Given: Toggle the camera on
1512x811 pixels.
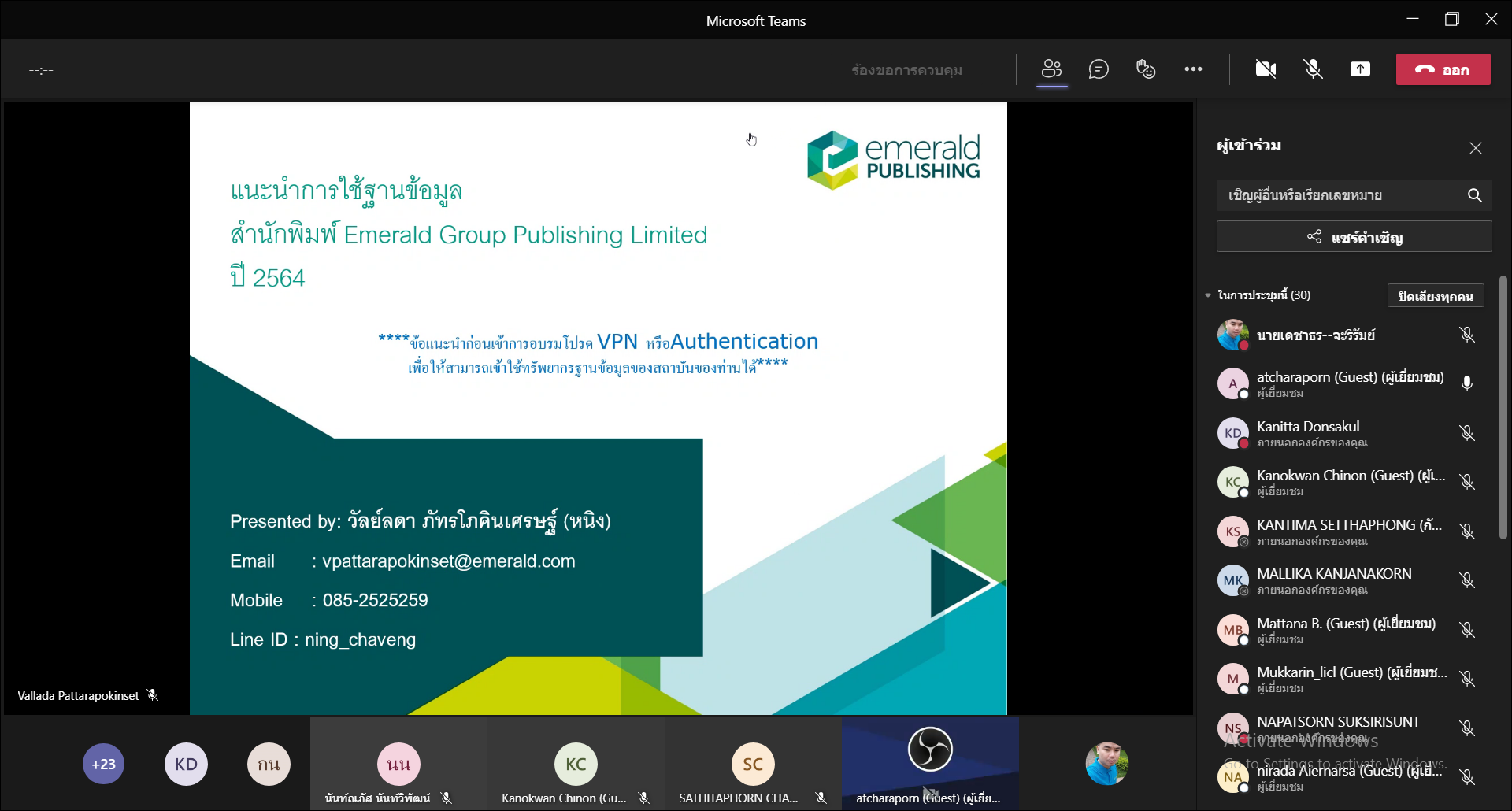Looking at the screenshot, I should tap(1266, 69).
